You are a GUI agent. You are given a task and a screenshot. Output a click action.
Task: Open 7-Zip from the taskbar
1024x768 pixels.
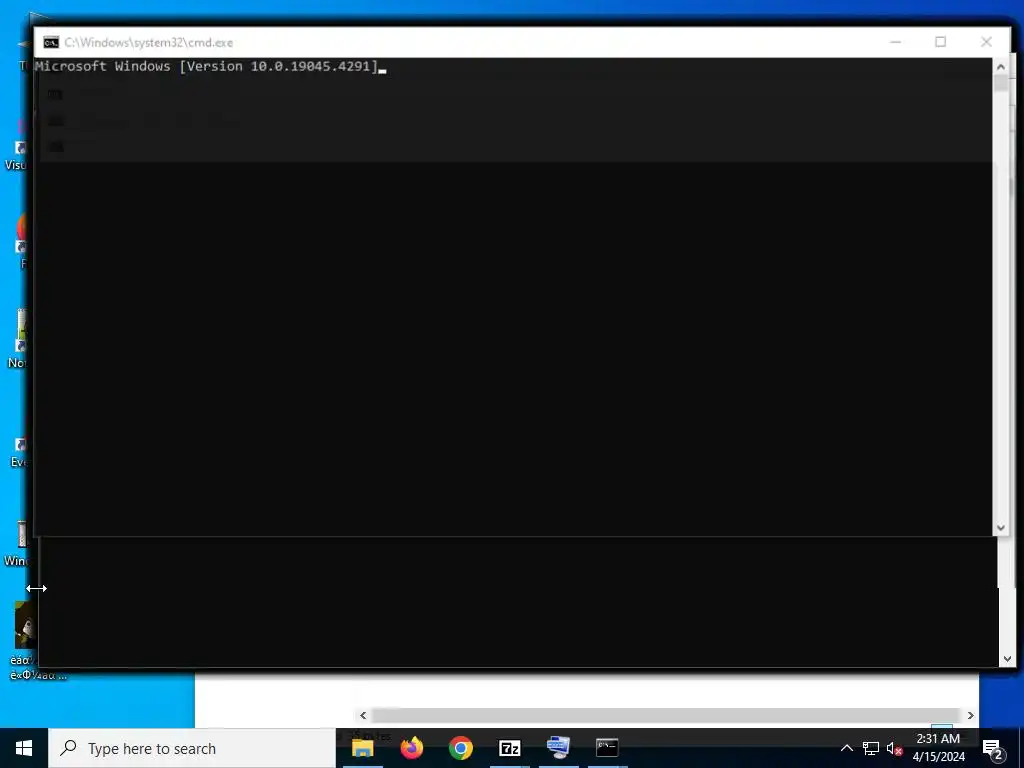point(509,748)
